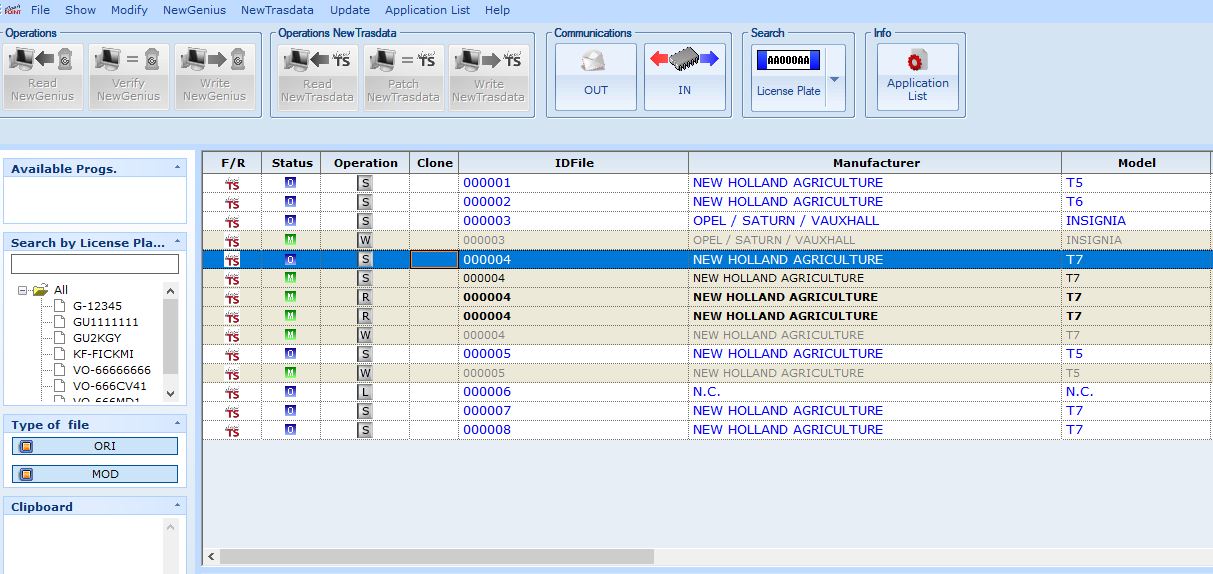Viewport: 1213px width, 574px height.
Task: Collapse the All tree node
Action: (21, 290)
